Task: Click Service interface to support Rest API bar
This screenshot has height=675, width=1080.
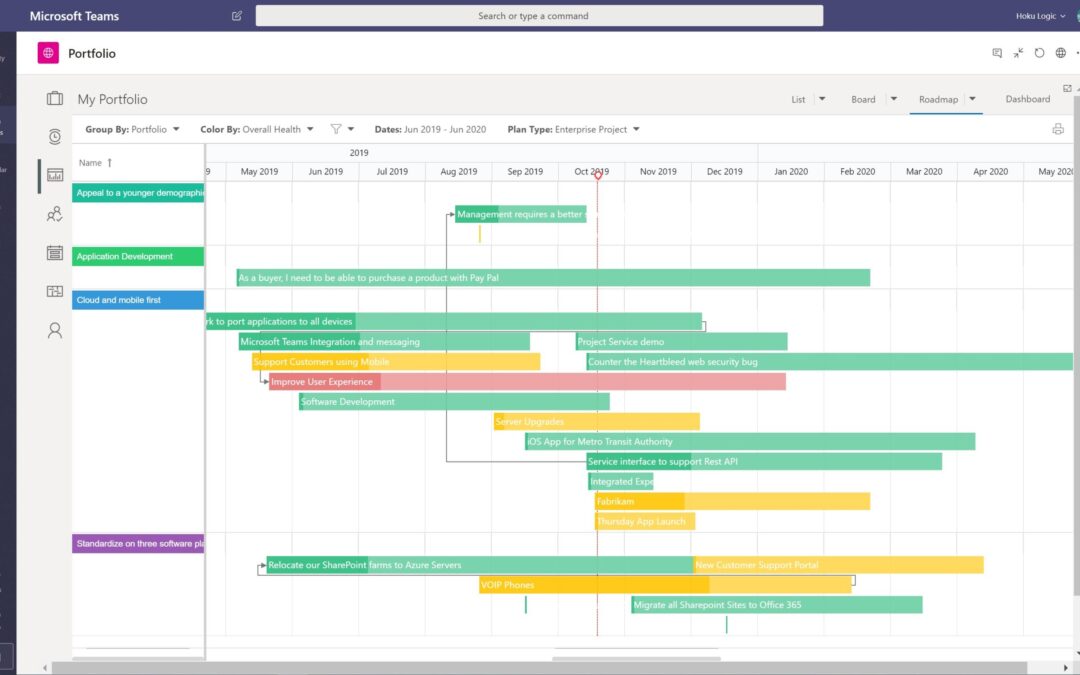Action: pyautogui.click(x=764, y=461)
